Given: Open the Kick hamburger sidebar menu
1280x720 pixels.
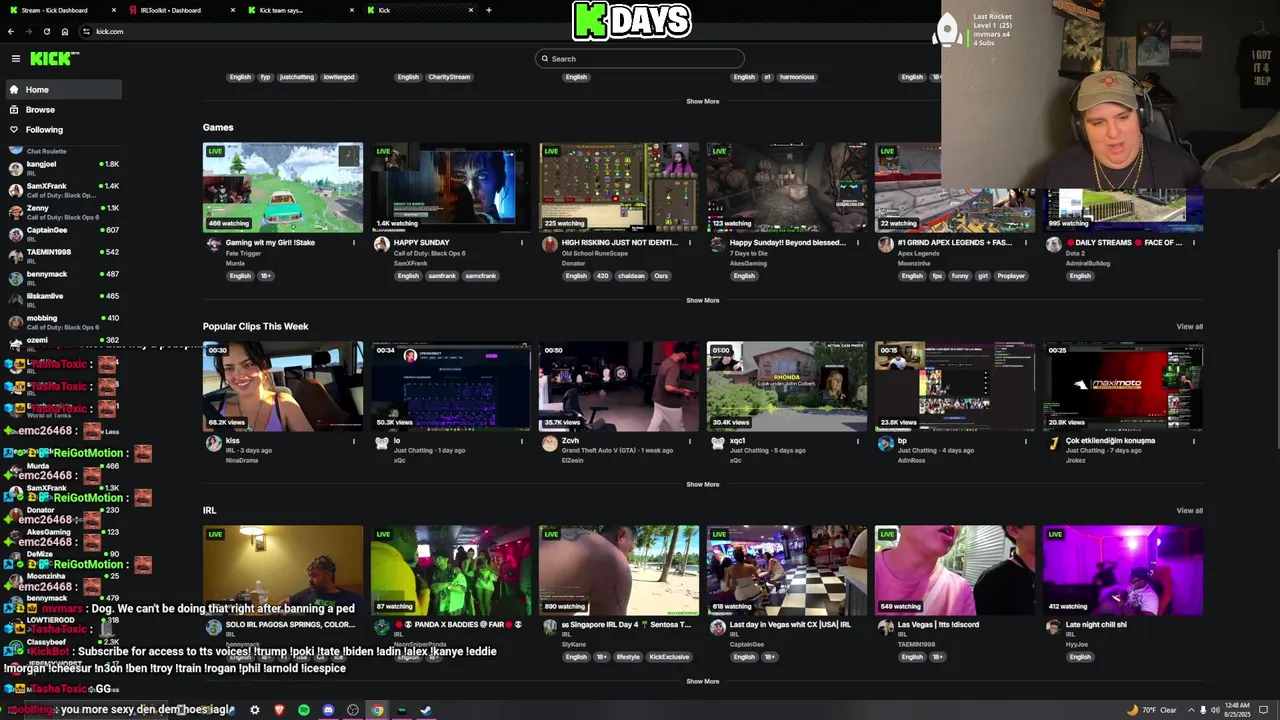Looking at the screenshot, I should point(15,59).
